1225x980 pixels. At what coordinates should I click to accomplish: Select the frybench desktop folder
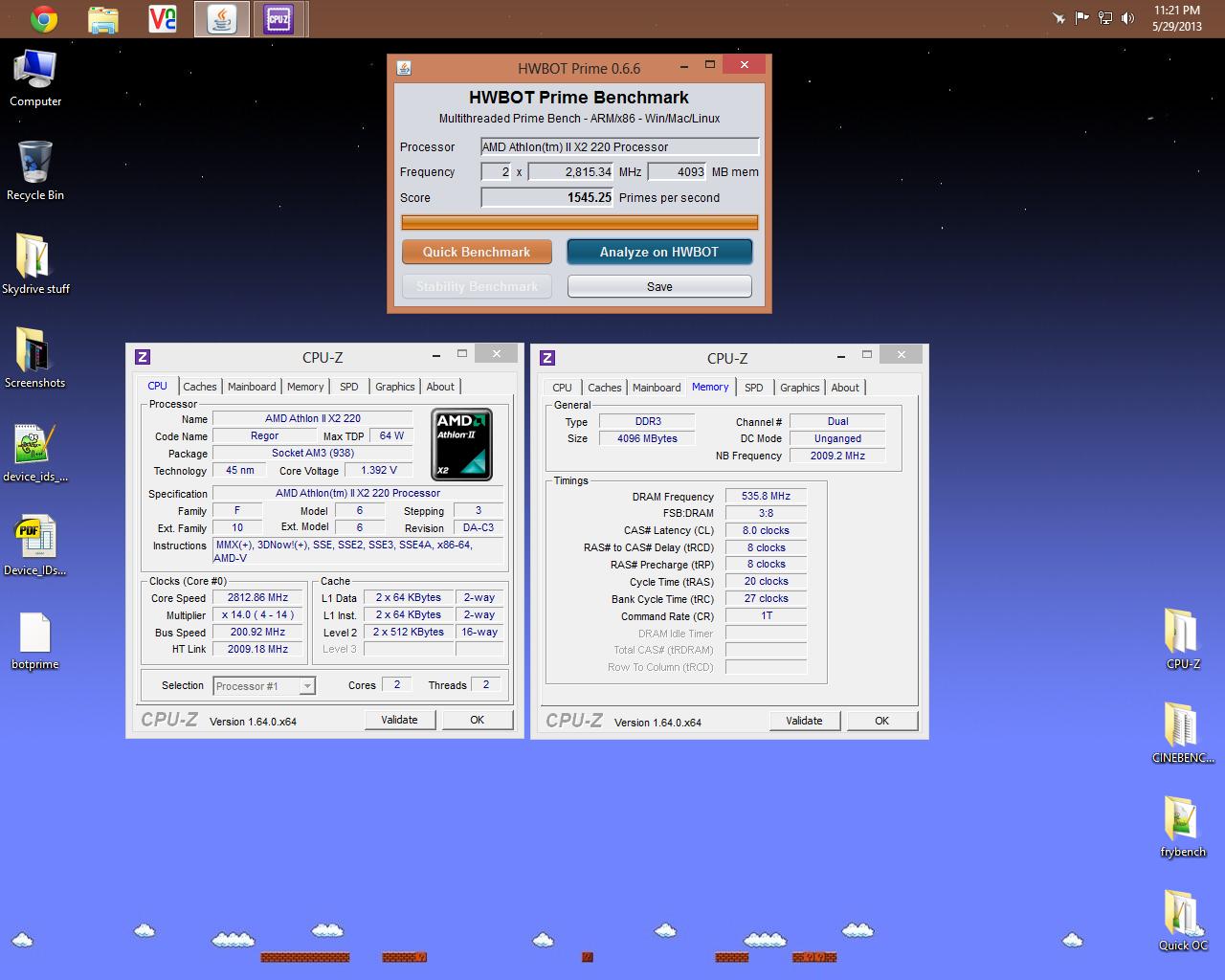tap(1183, 825)
